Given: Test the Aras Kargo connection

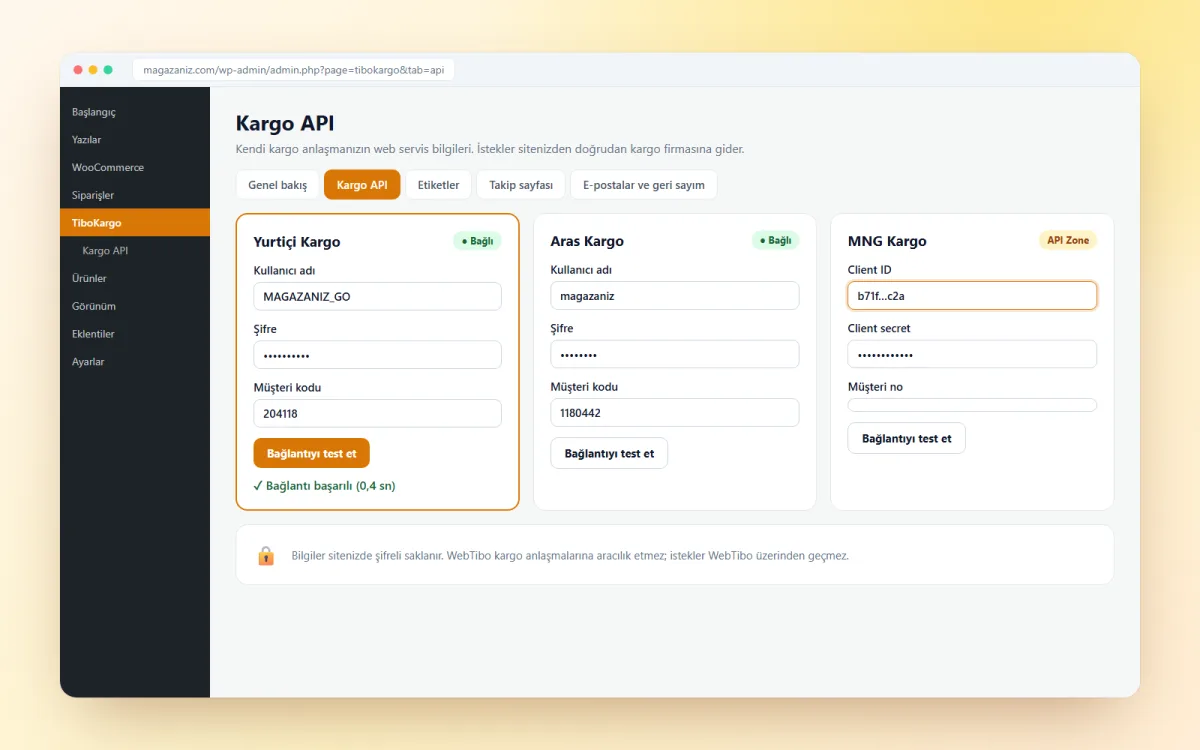Looking at the screenshot, I should tap(609, 453).
